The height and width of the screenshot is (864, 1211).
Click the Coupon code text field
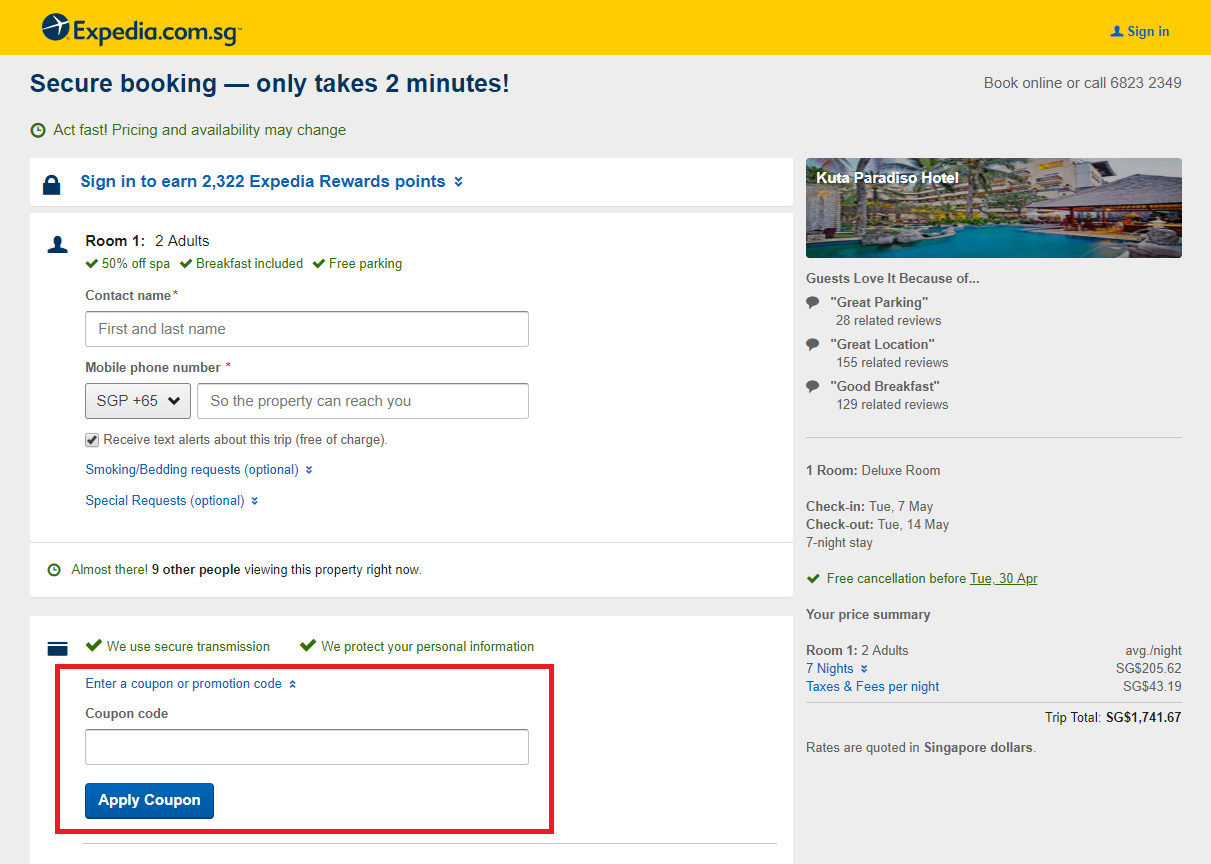coord(307,747)
